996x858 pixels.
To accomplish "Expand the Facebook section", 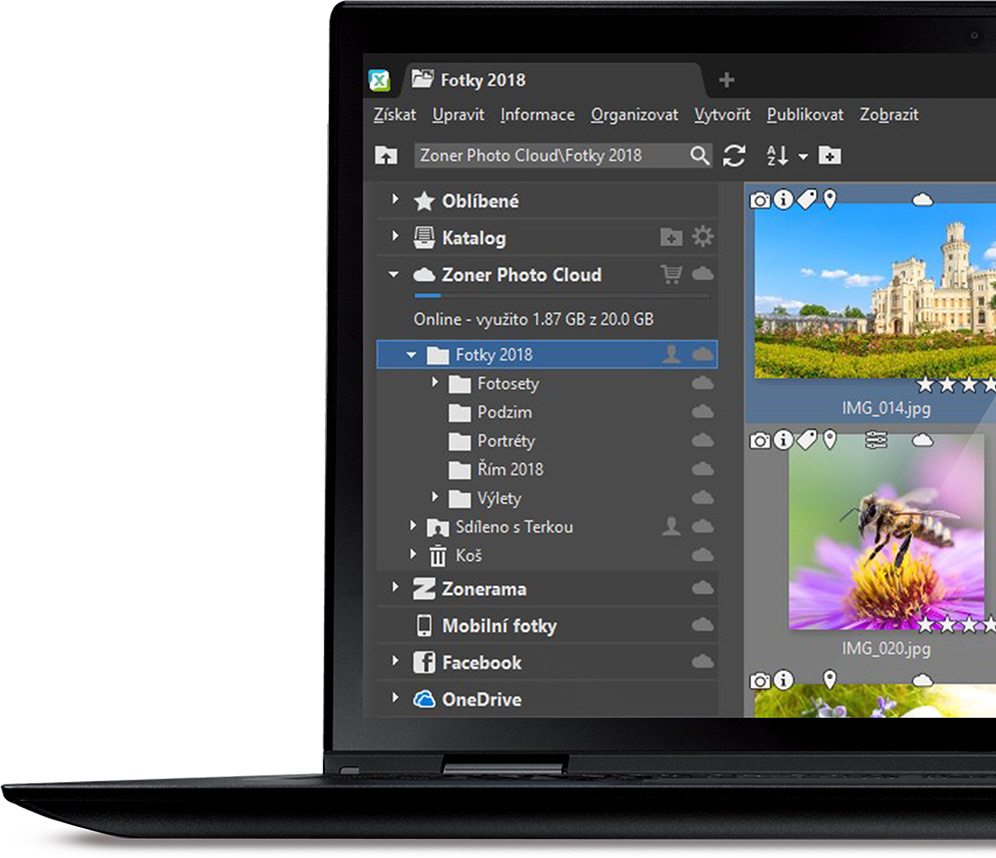I will click(x=395, y=661).
